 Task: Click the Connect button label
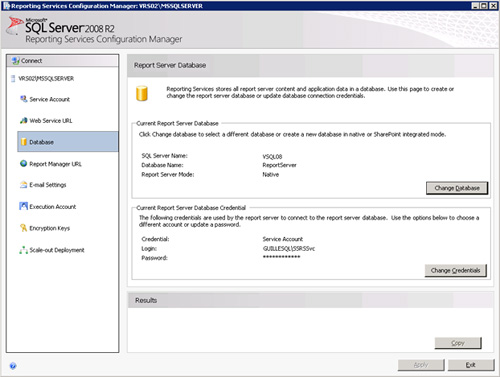(x=31, y=61)
